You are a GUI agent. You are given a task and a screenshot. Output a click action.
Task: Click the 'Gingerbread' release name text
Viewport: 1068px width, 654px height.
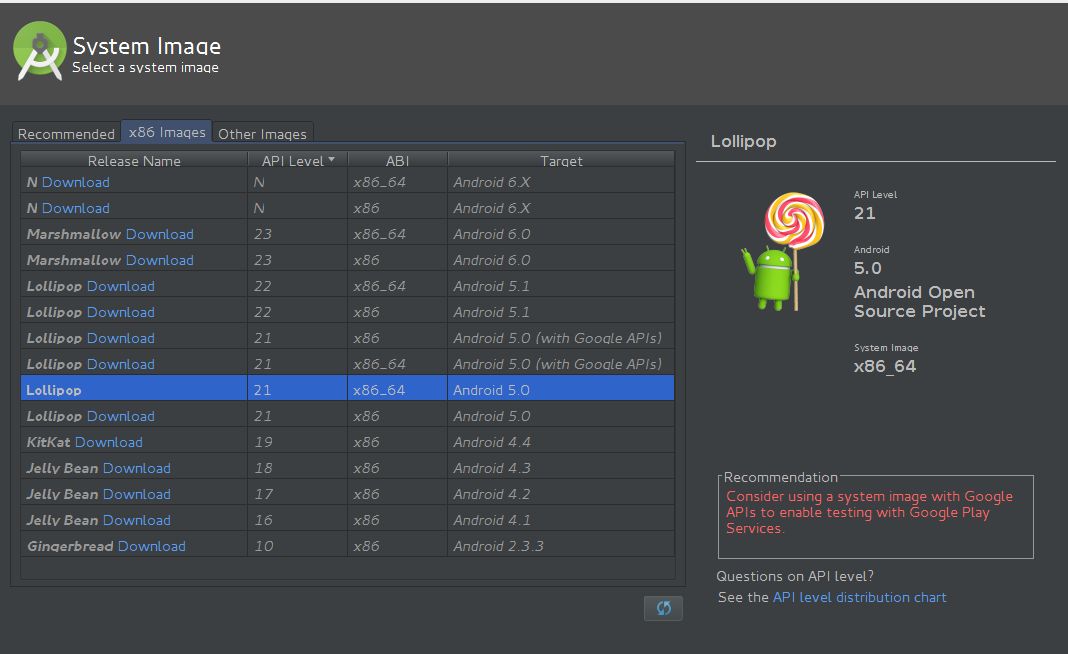click(69, 546)
